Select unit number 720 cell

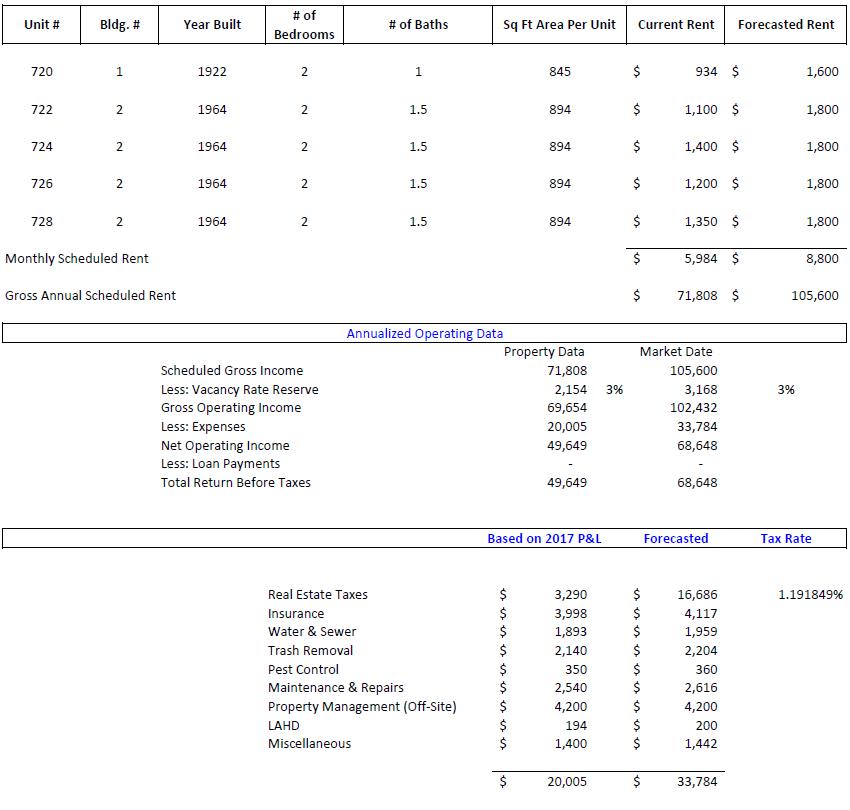(42, 72)
